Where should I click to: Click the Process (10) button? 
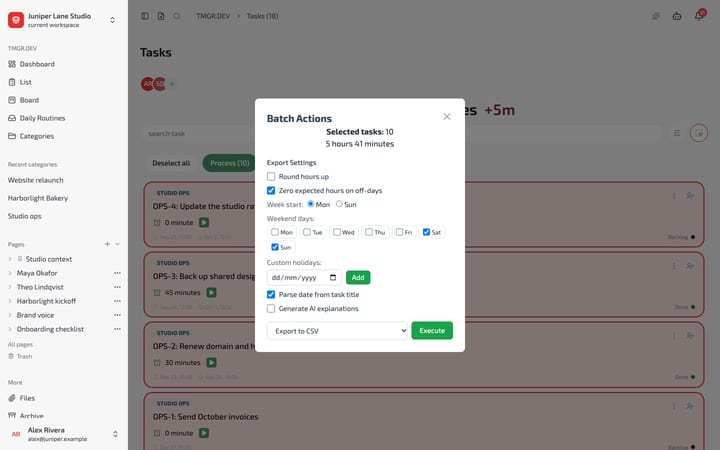click(229, 163)
